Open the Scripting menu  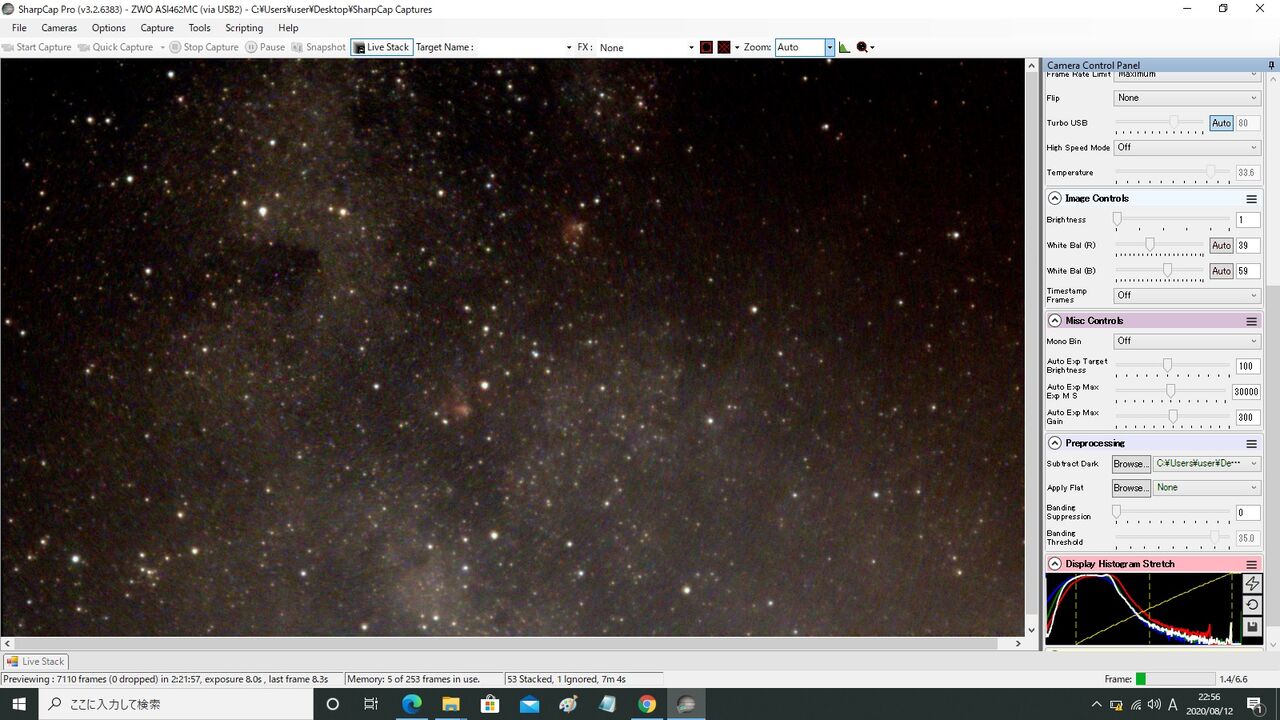244,28
